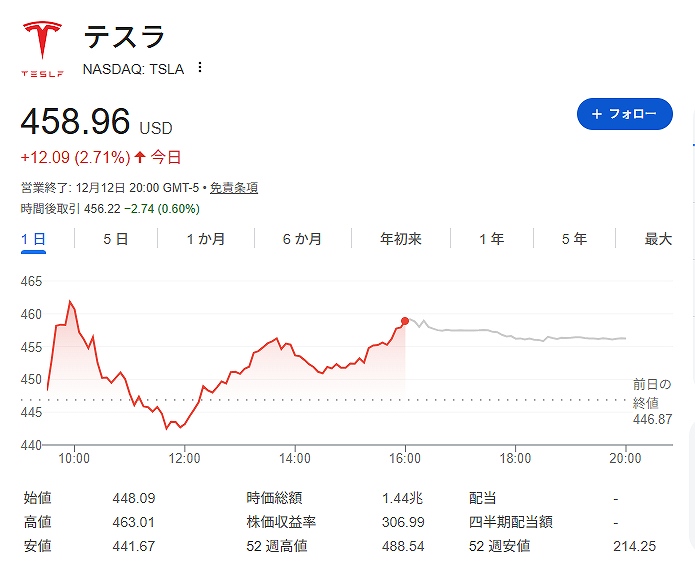Select the 6 か月 range tab
The width and height of the screenshot is (695, 569).
point(302,239)
